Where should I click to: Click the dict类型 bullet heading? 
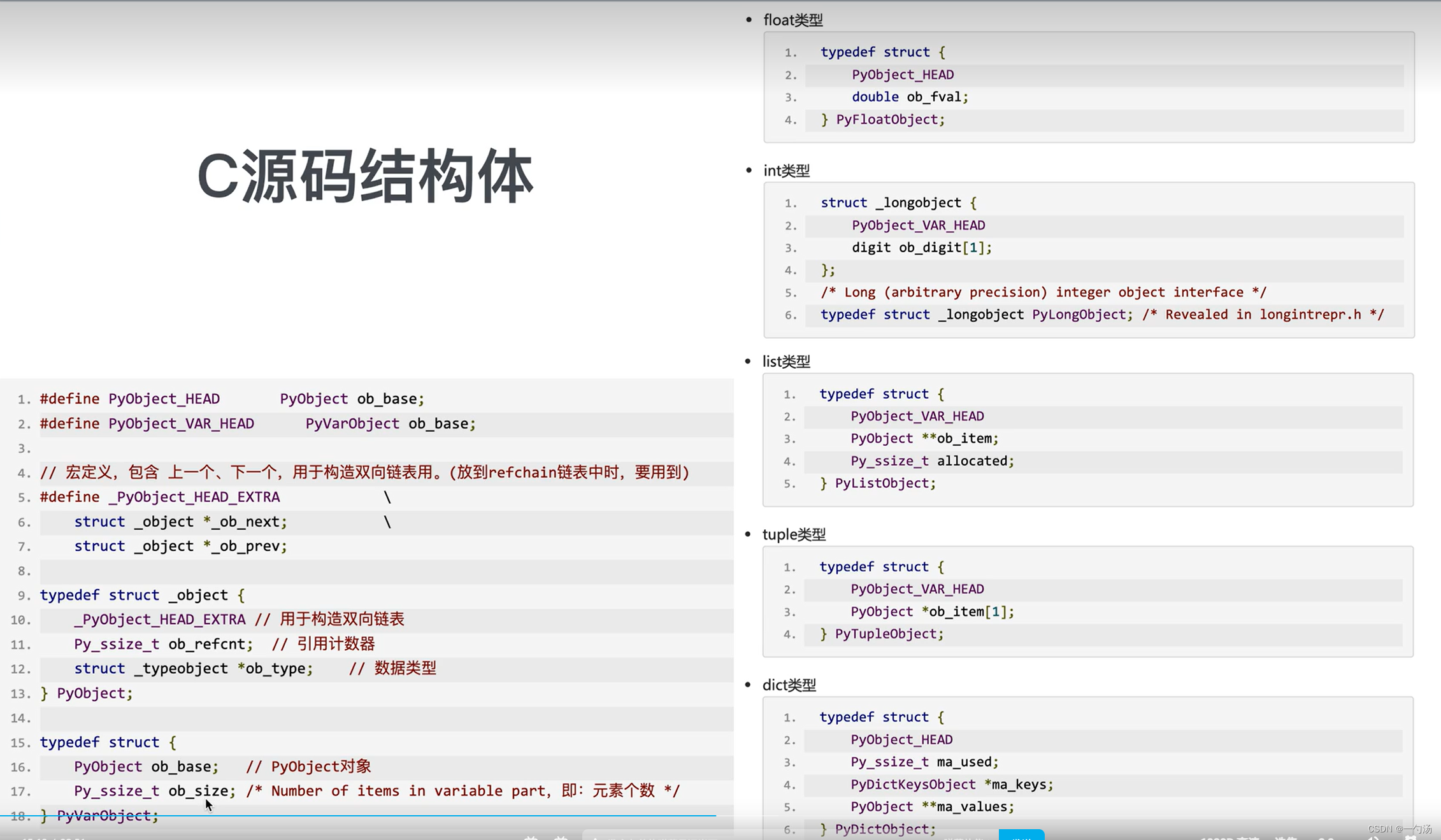pos(788,685)
